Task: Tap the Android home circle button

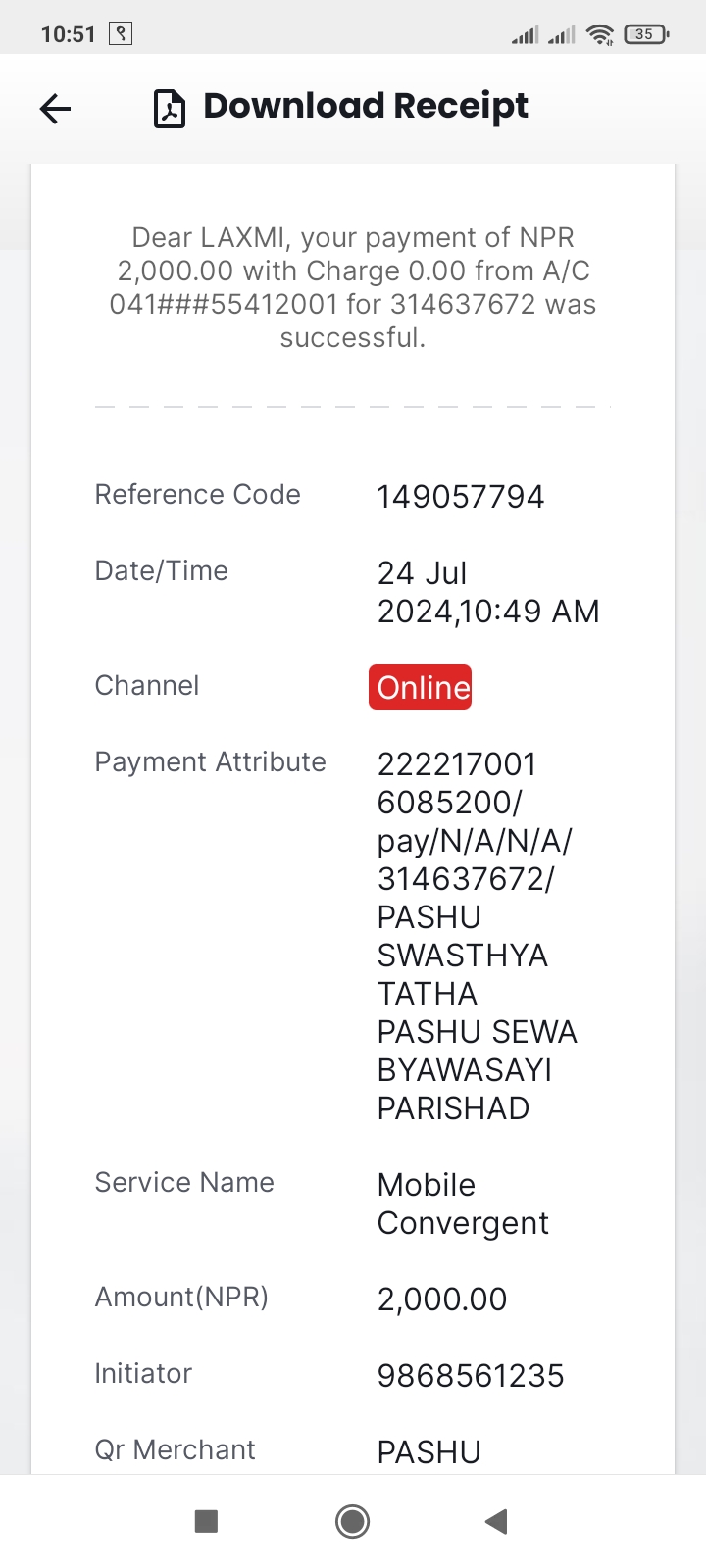Action: pyautogui.click(x=352, y=1521)
